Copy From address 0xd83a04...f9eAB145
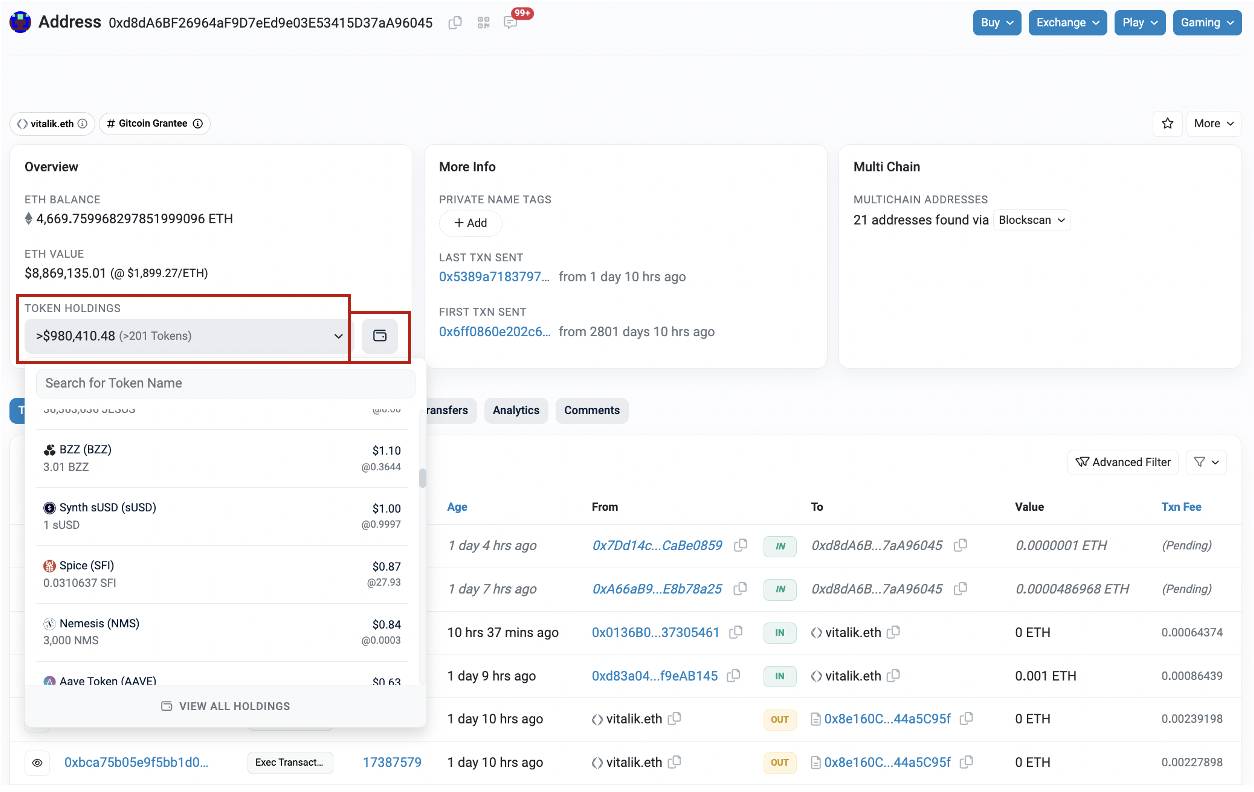 (734, 676)
